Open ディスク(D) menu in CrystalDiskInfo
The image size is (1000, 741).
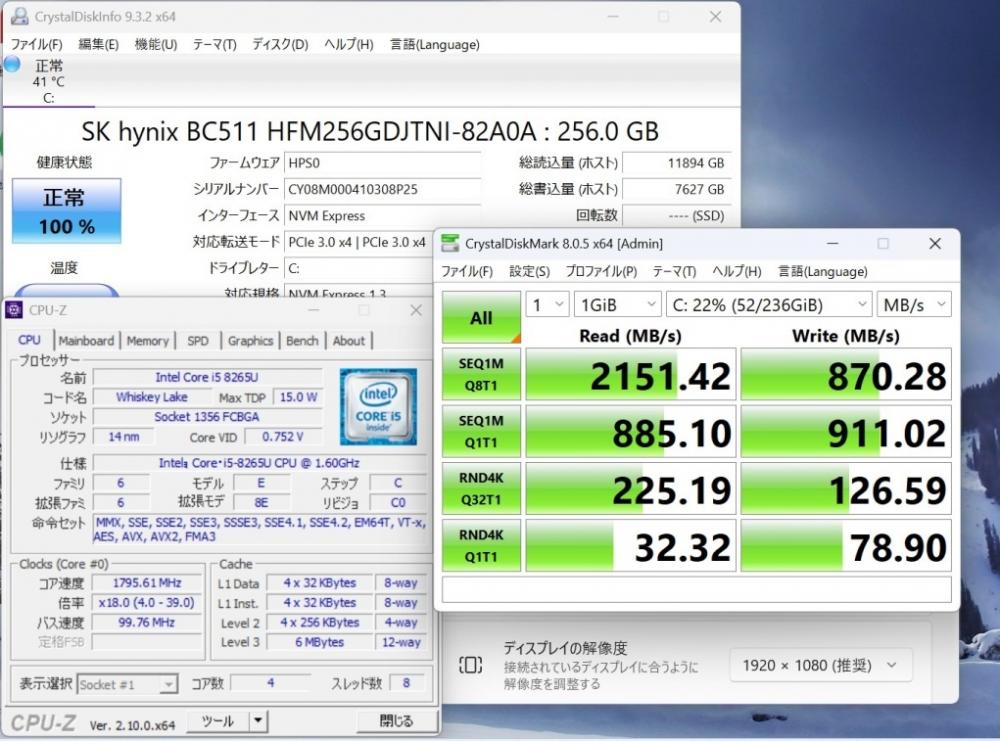(280, 44)
